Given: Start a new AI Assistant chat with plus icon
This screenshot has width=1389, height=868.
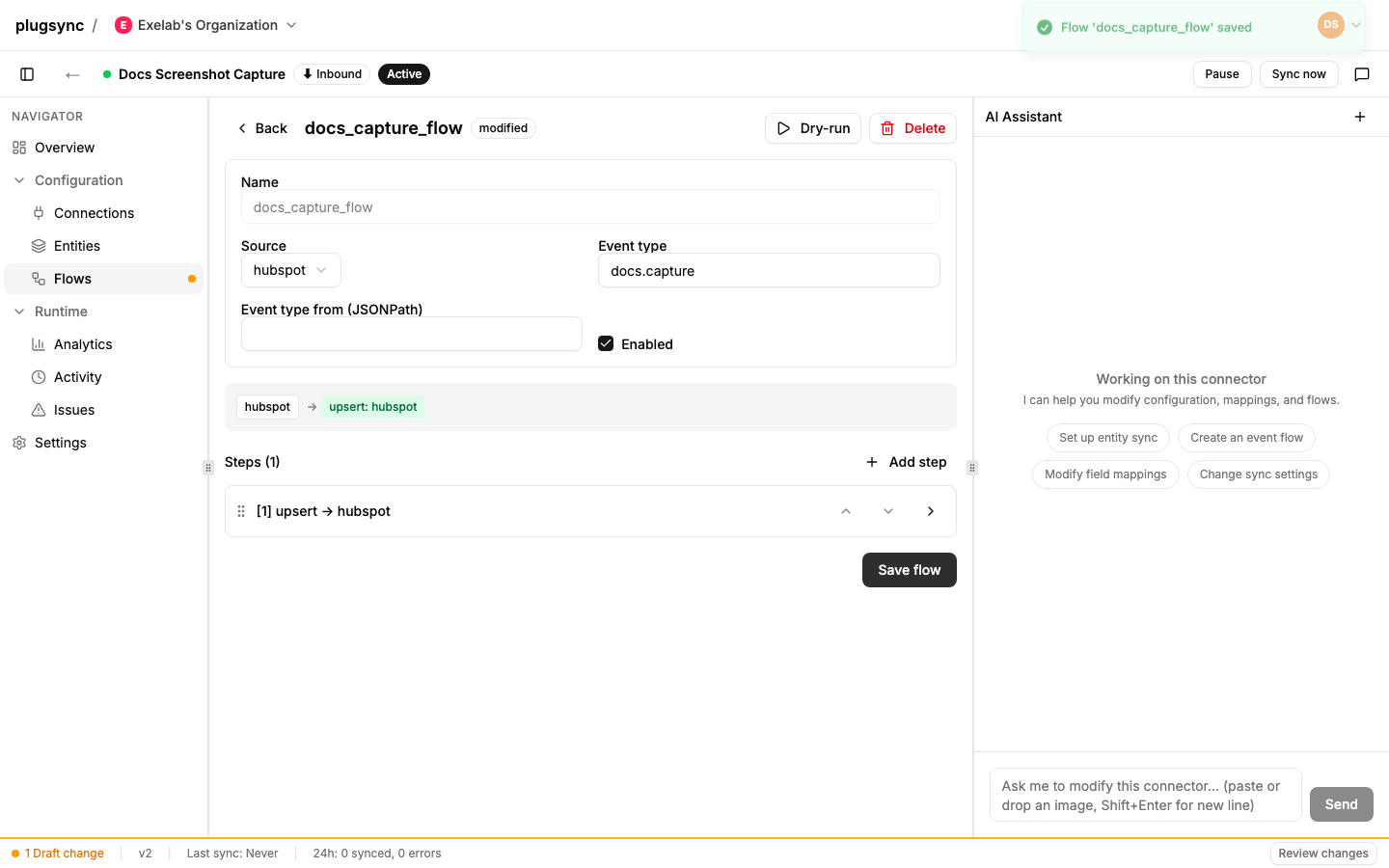Looking at the screenshot, I should [x=1360, y=117].
